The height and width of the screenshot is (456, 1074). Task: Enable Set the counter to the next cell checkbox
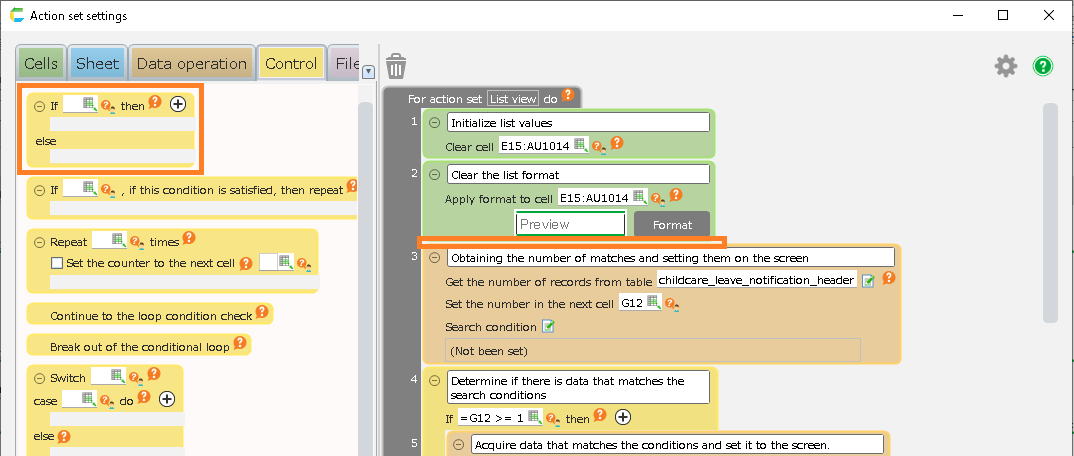(57, 263)
